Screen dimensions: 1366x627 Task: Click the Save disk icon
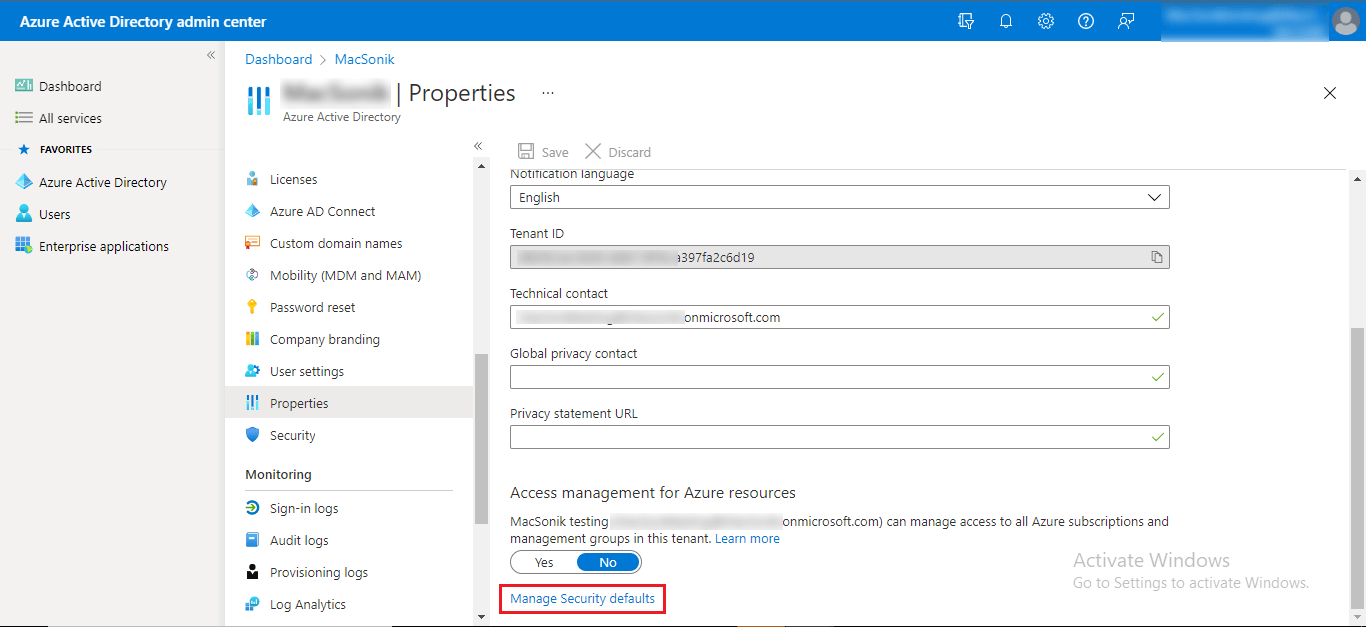tap(526, 152)
